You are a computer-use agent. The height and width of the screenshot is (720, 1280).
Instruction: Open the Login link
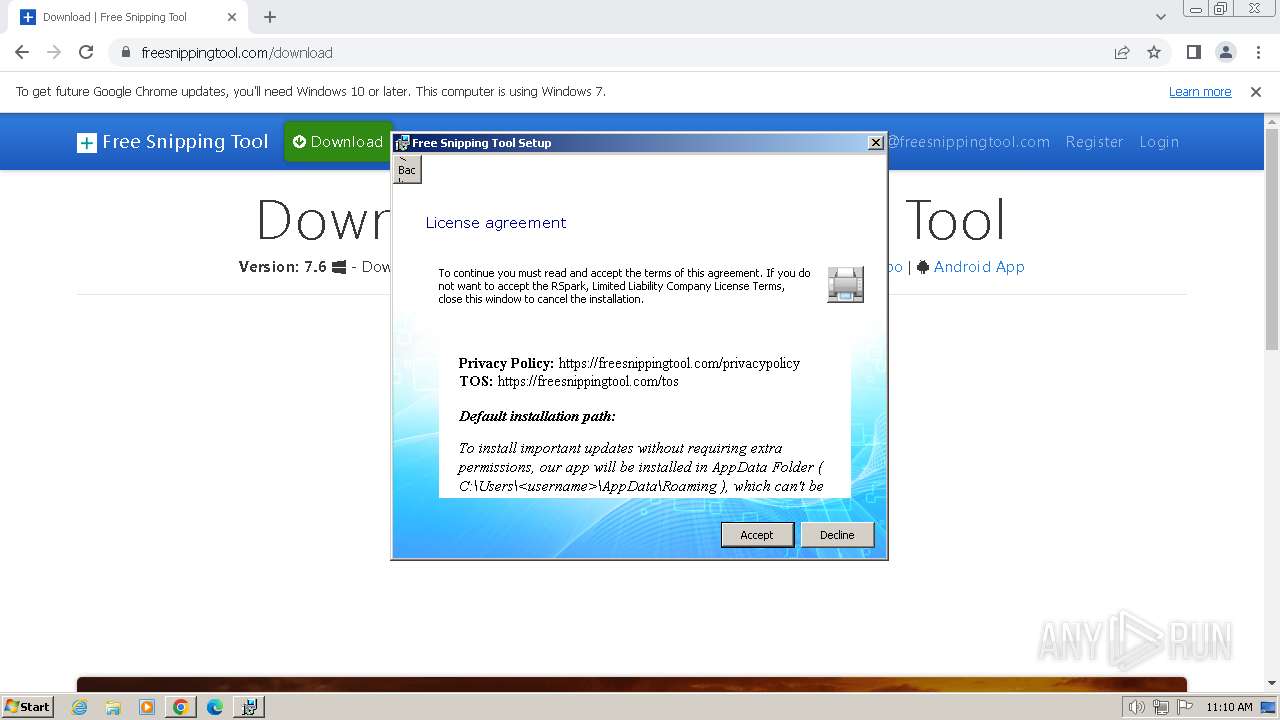point(1159,142)
